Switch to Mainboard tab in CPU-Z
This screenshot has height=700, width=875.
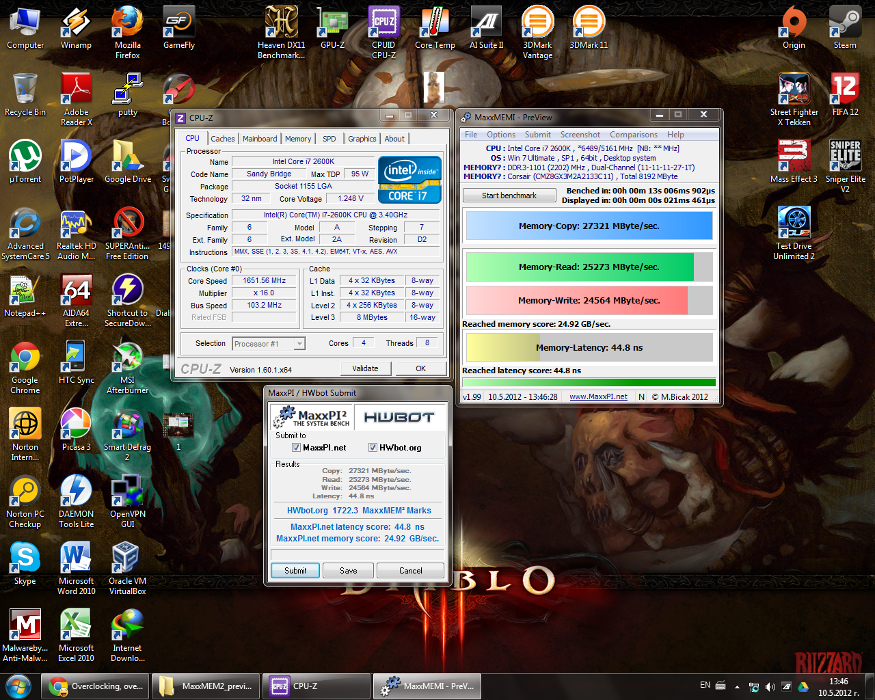tap(259, 138)
